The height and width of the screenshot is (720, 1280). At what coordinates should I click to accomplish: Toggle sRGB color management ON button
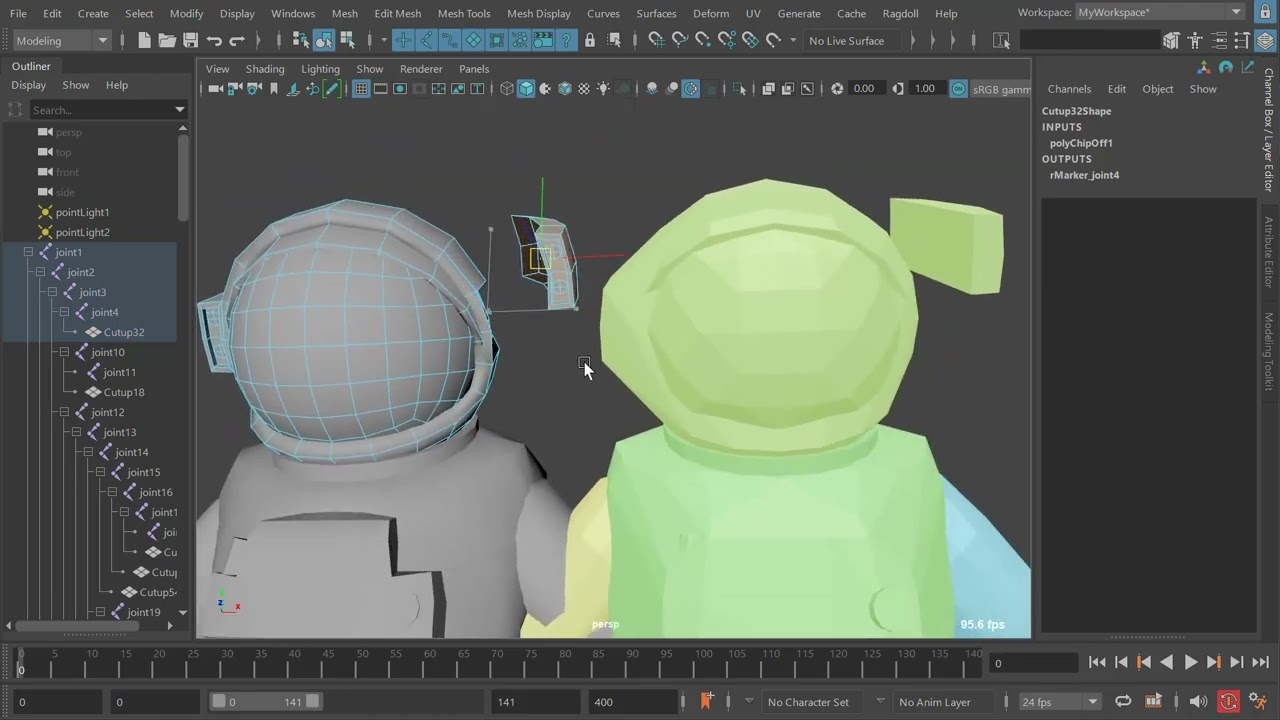(x=958, y=89)
